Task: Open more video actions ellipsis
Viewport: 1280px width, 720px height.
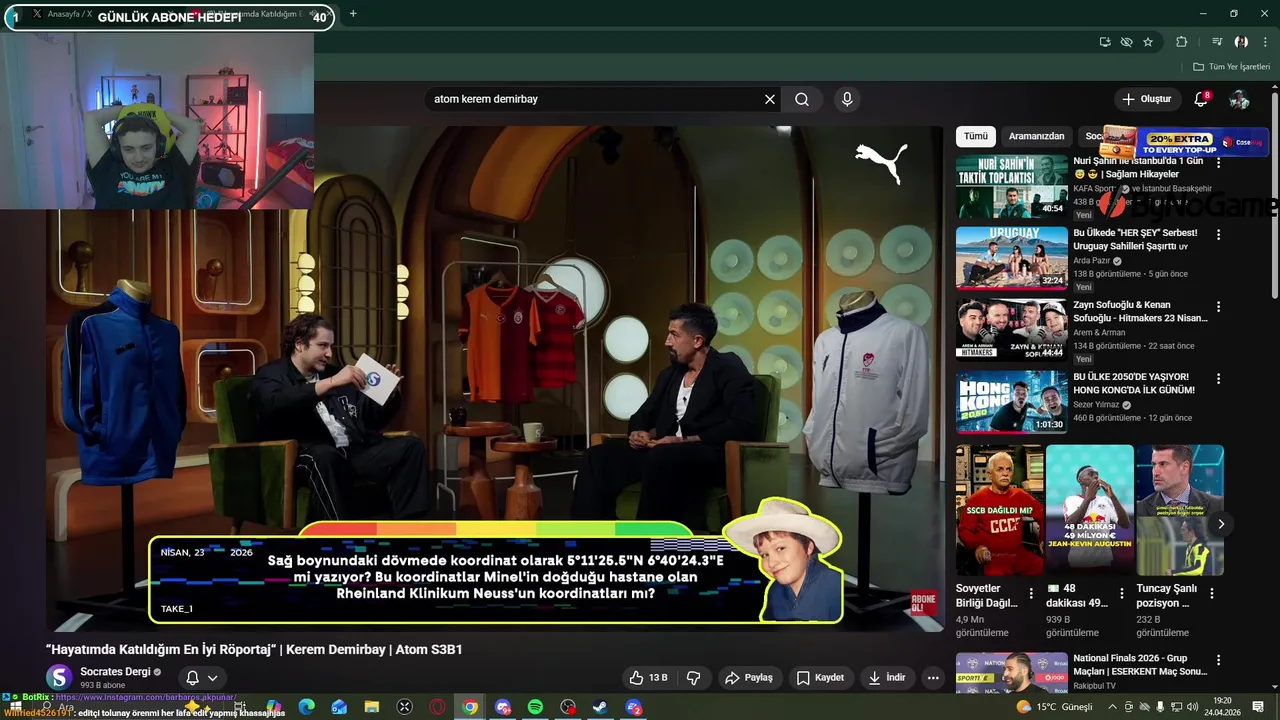Action: click(x=933, y=678)
